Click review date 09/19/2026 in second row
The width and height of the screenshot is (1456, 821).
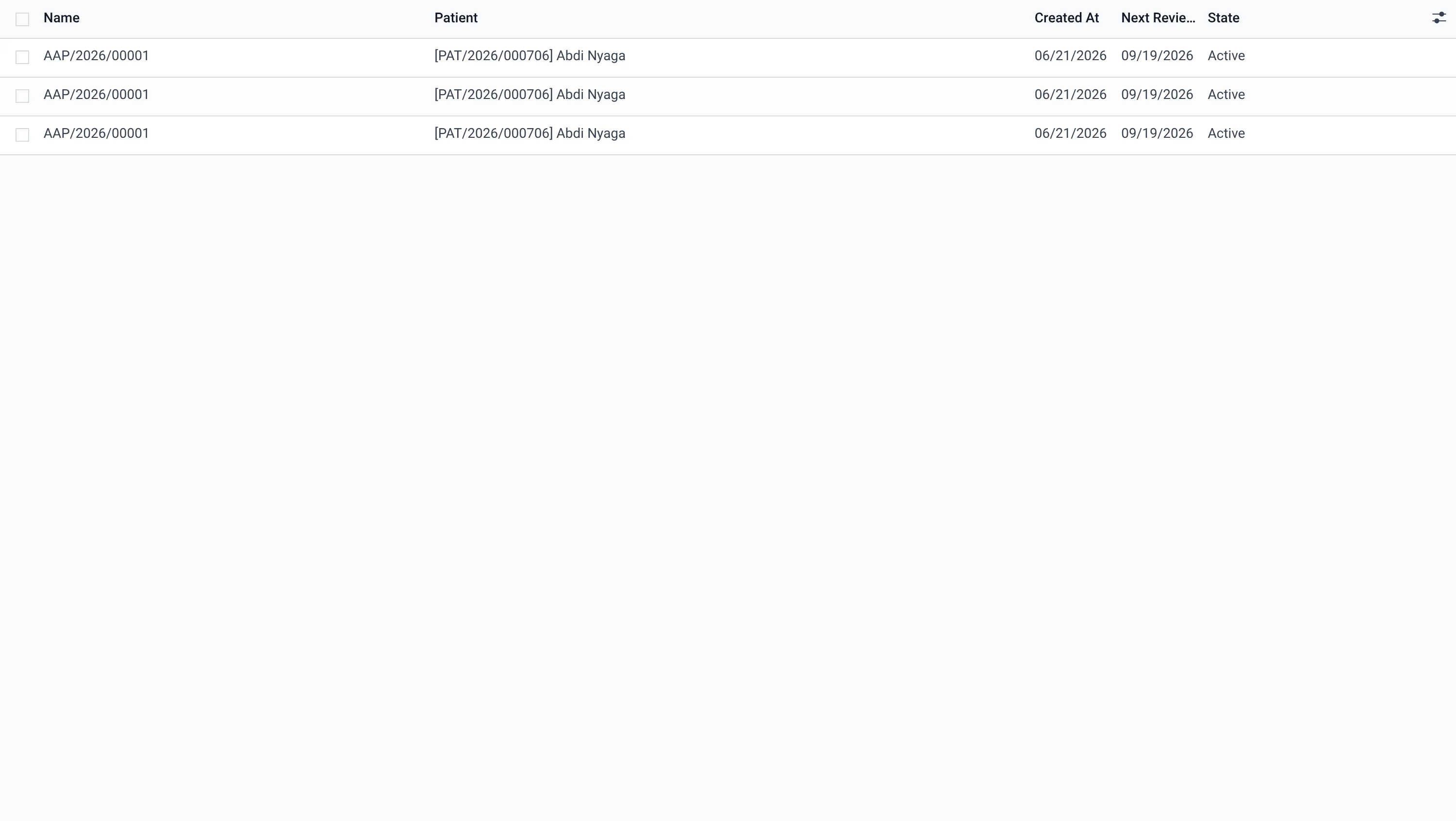(x=1157, y=94)
